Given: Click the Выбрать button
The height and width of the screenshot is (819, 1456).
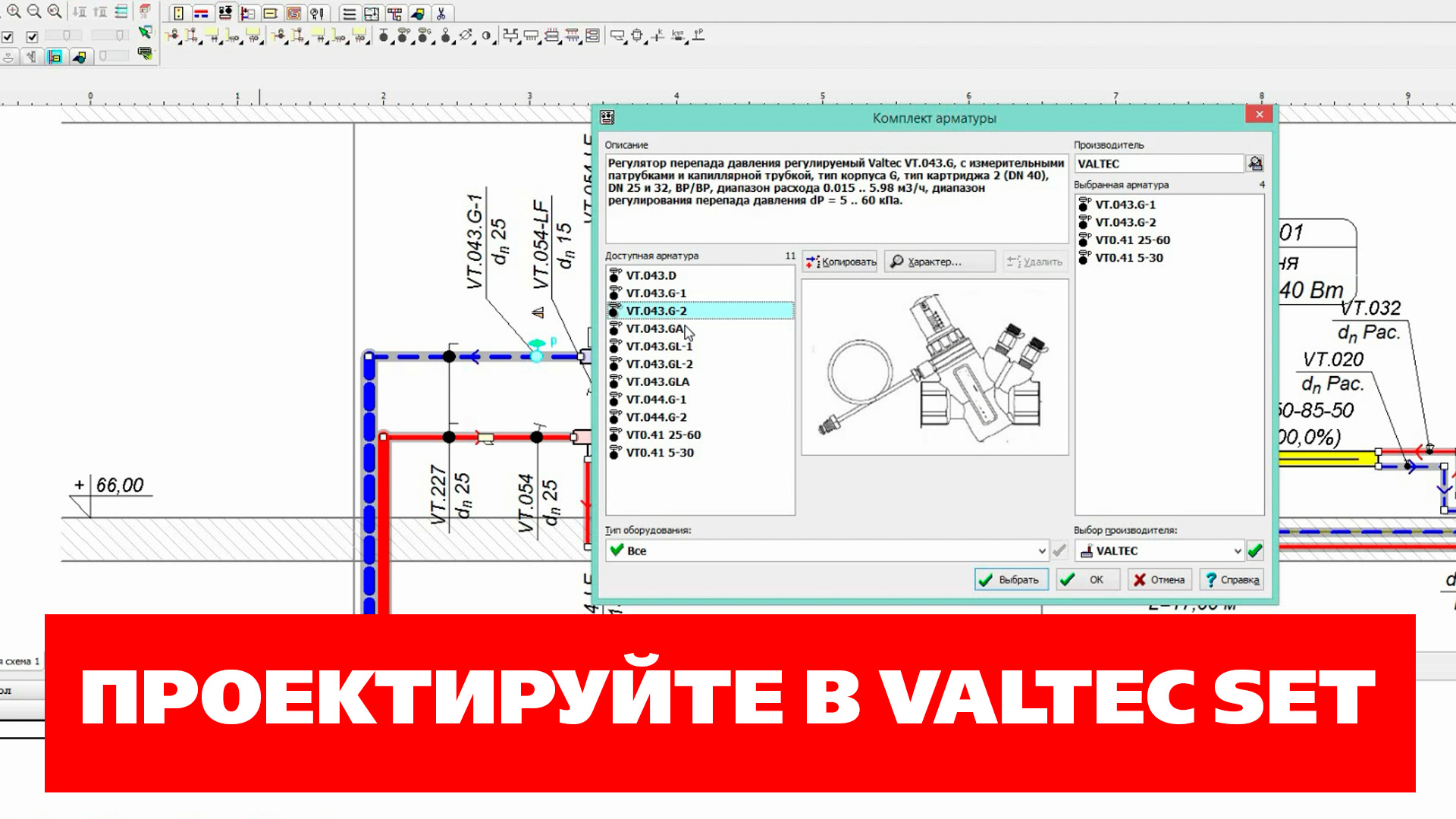Looking at the screenshot, I should pos(1011,579).
